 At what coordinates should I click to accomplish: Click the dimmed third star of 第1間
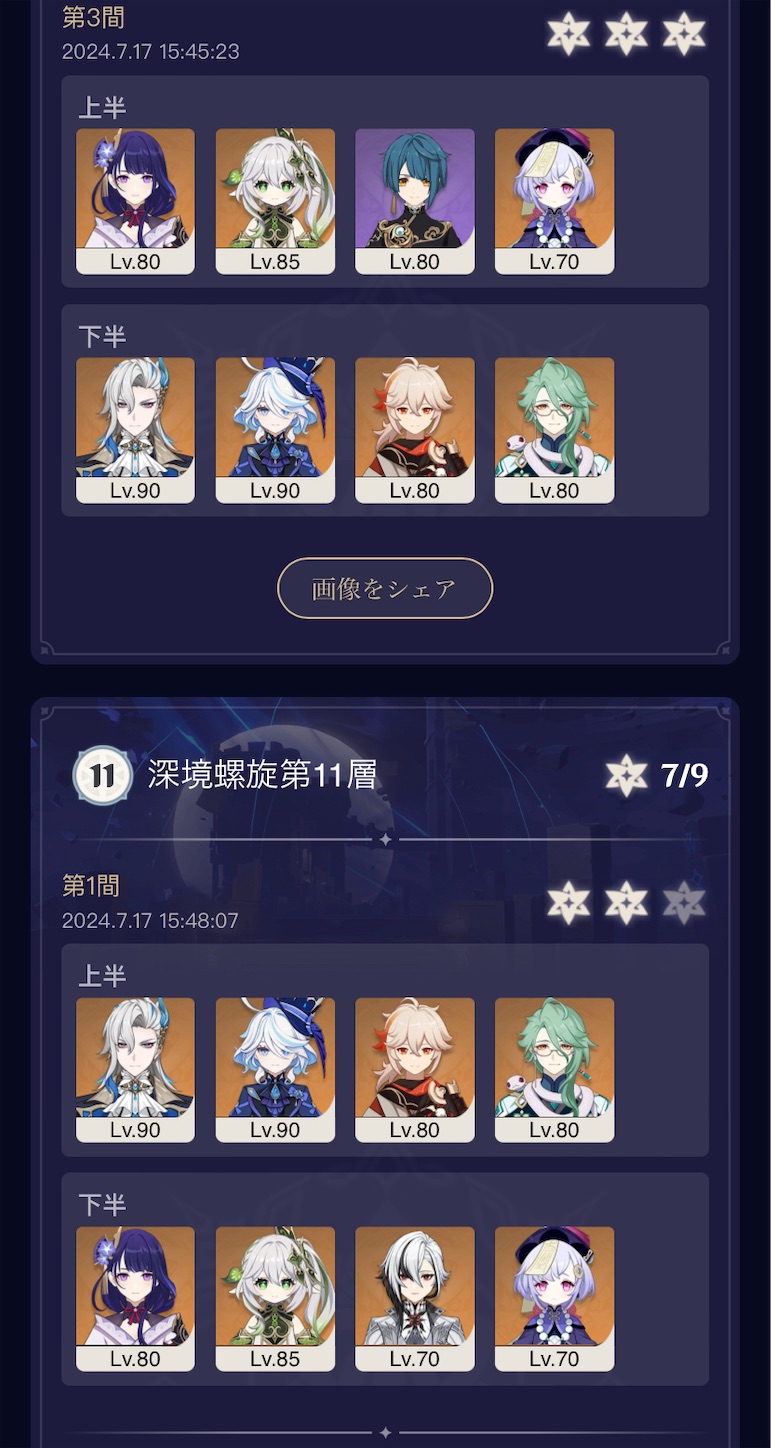[684, 903]
